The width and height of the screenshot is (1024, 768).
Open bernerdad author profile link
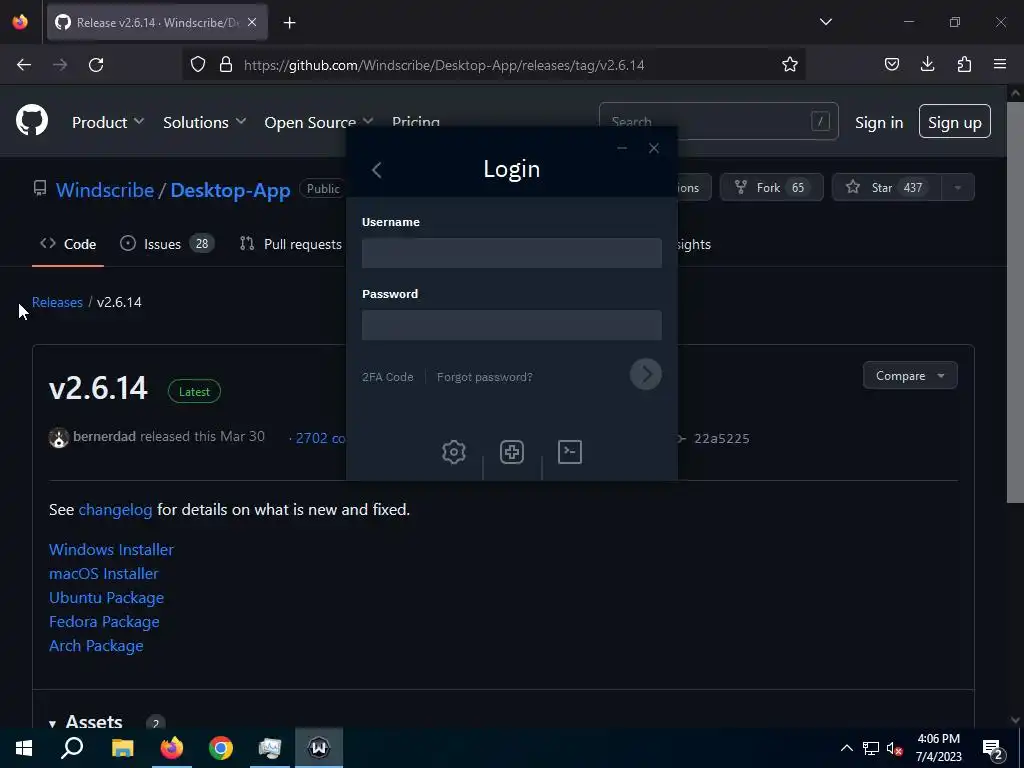click(x=104, y=436)
